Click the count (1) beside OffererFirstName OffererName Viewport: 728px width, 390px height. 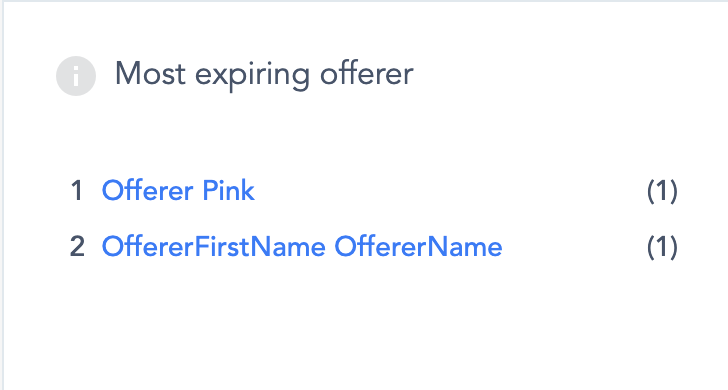coord(662,247)
